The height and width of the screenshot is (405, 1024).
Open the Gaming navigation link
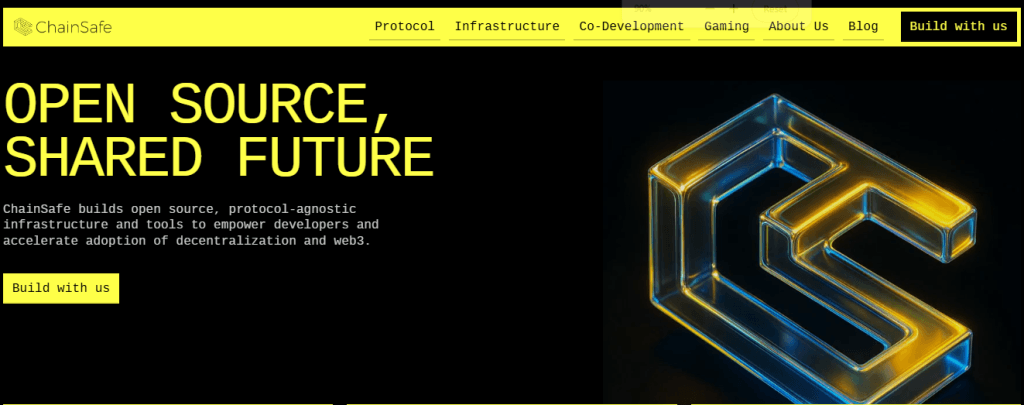pos(726,27)
